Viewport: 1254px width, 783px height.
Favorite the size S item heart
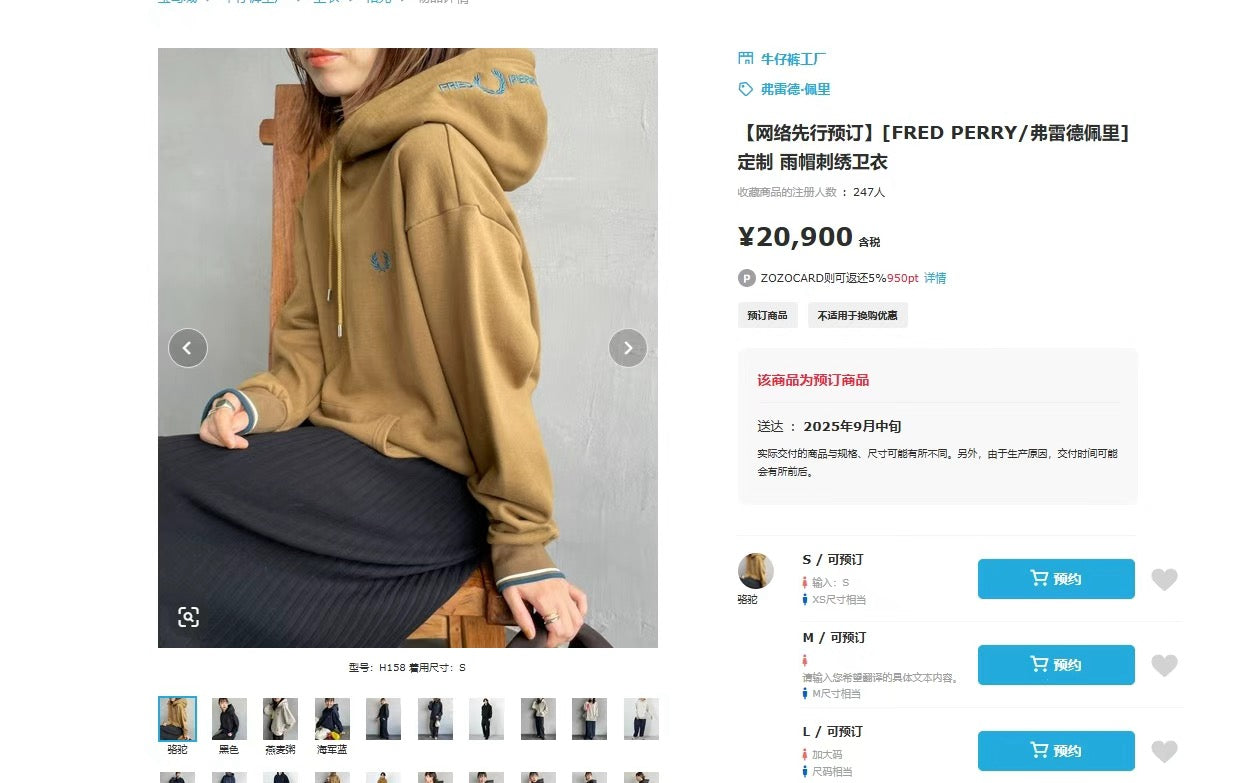point(1164,579)
